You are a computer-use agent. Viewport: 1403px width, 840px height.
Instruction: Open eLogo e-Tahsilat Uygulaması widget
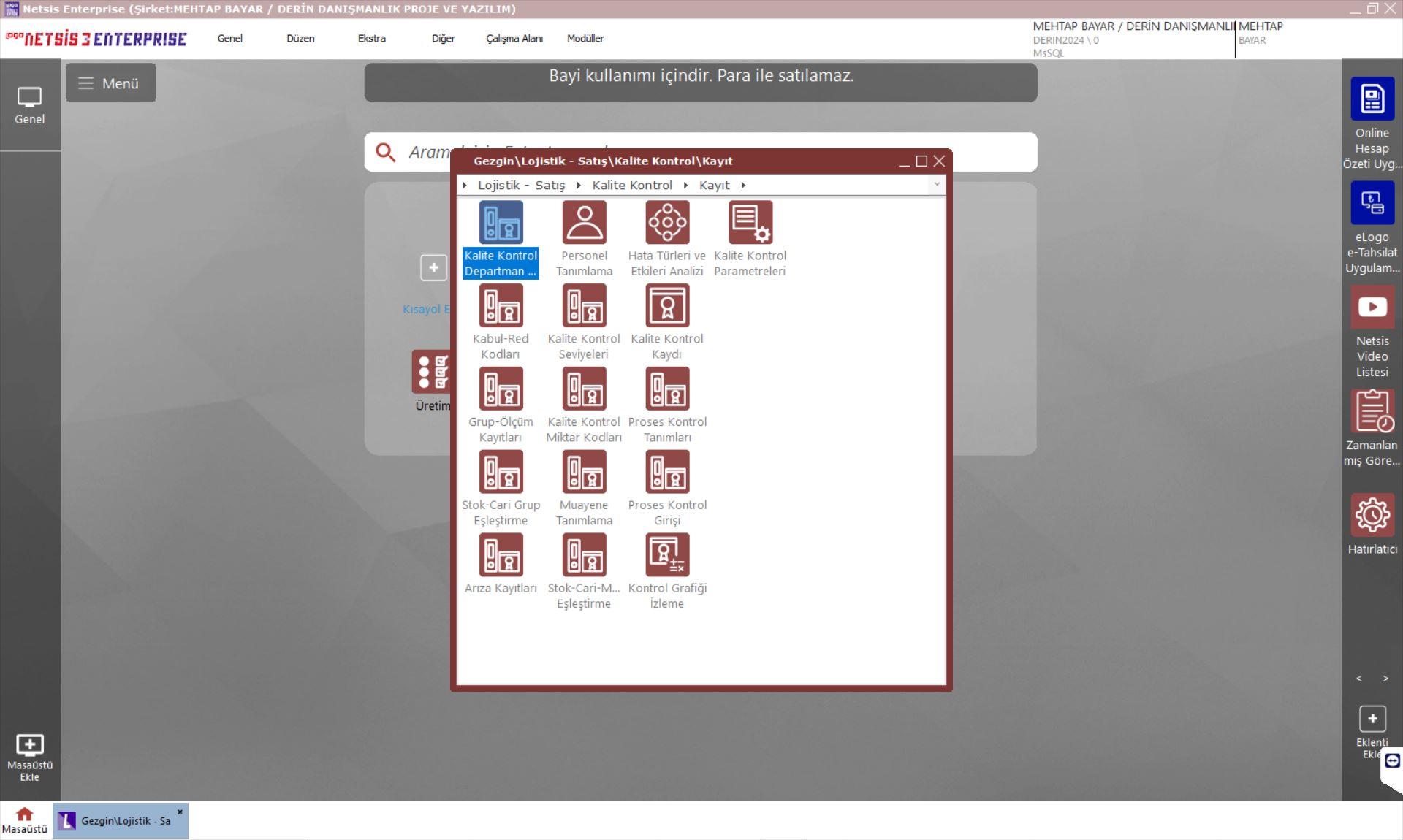1372,203
